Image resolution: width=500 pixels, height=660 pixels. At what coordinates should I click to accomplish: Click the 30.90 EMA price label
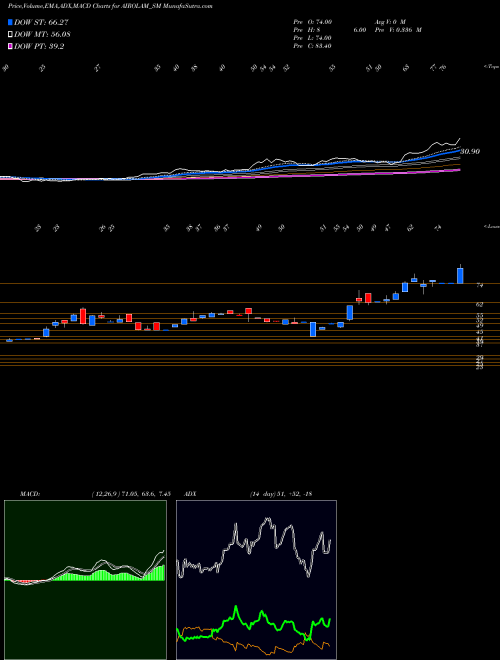coord(470,151)
